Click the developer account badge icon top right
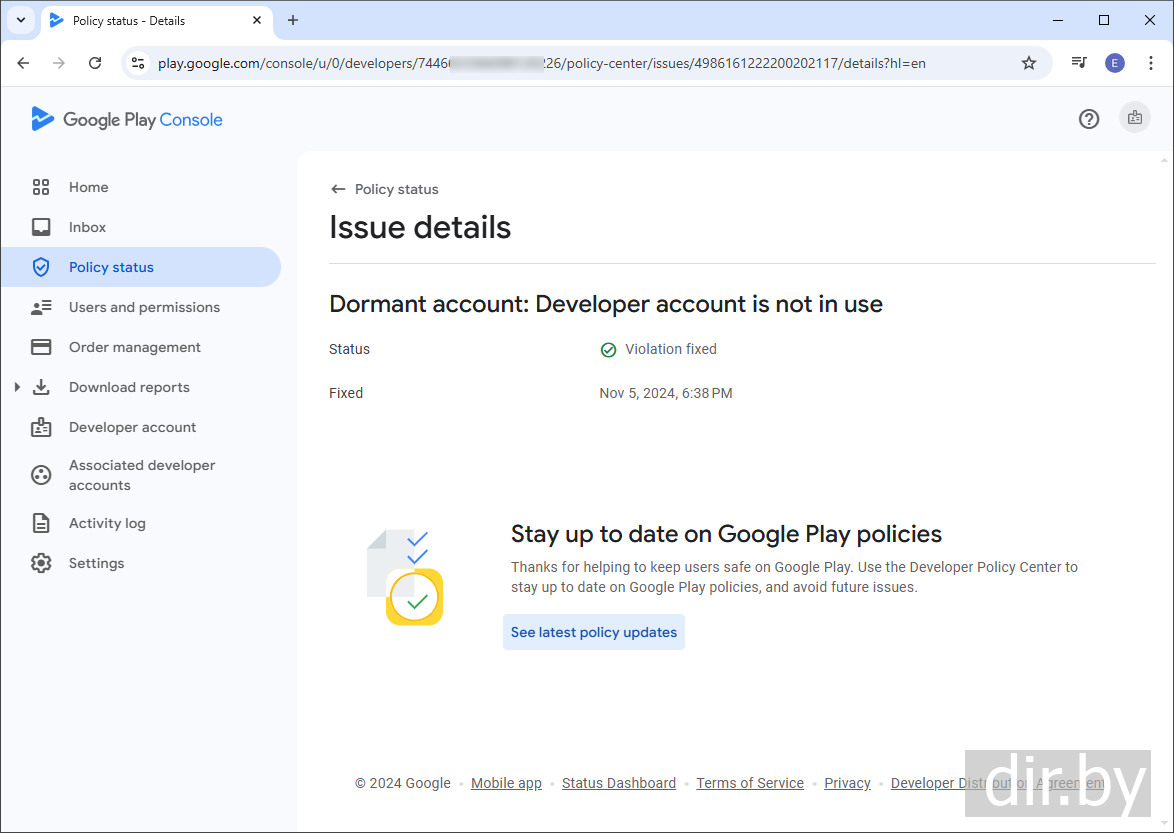The width and height of the screenshot is (1174, 833). [x=1134, y=118]
